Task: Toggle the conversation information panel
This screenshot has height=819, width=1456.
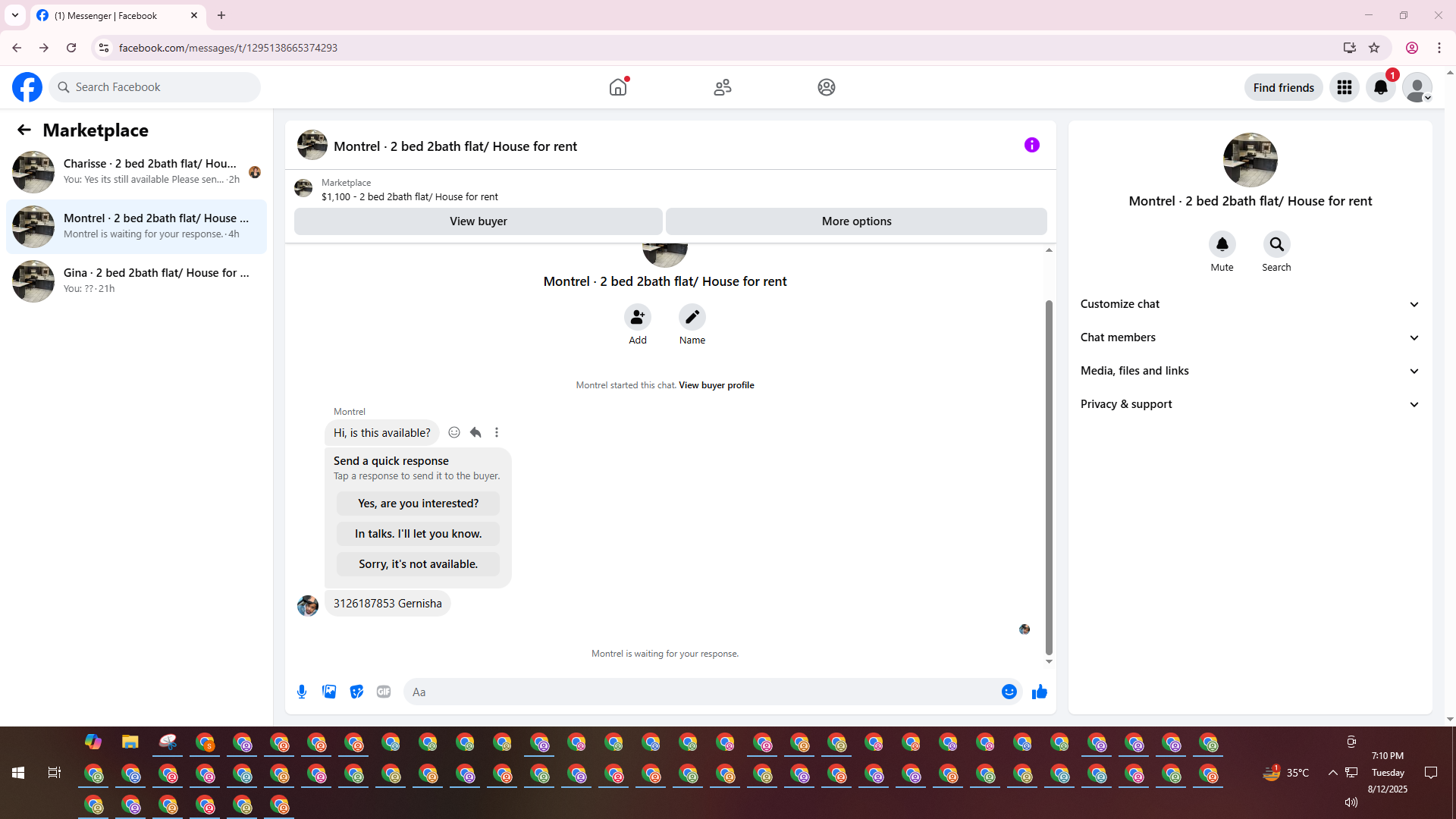Action: tap(1031, 145)
